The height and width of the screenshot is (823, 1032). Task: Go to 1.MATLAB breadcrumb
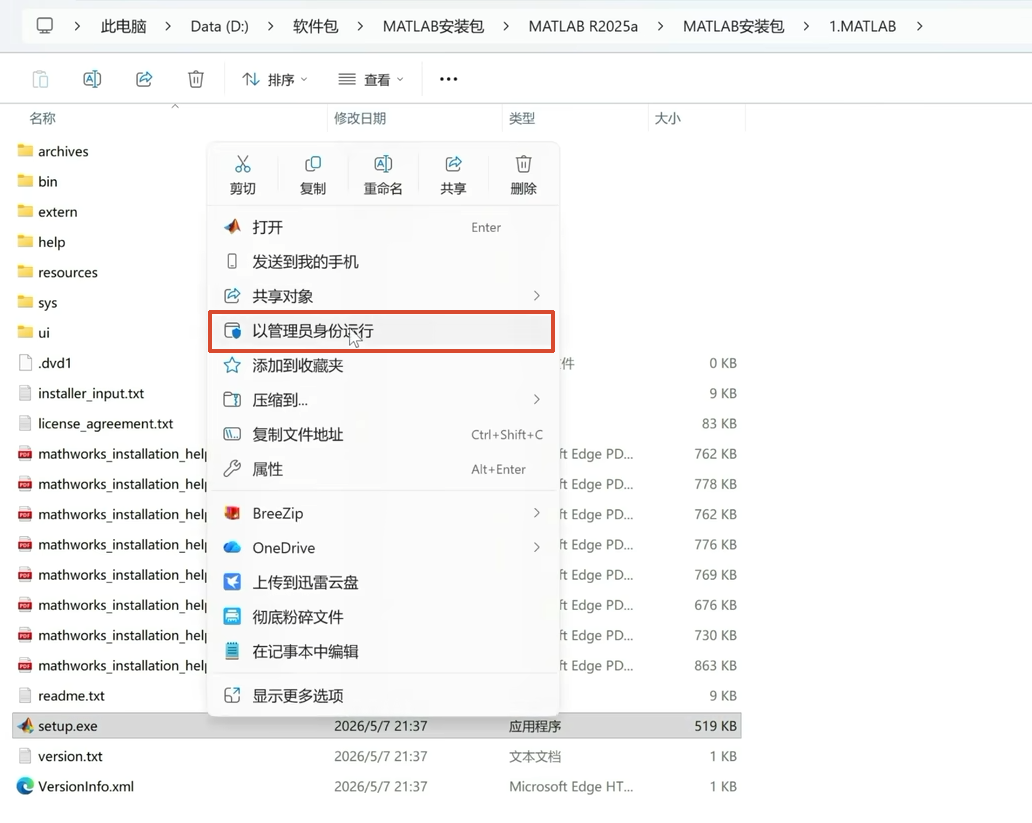[x=862, y=26]
